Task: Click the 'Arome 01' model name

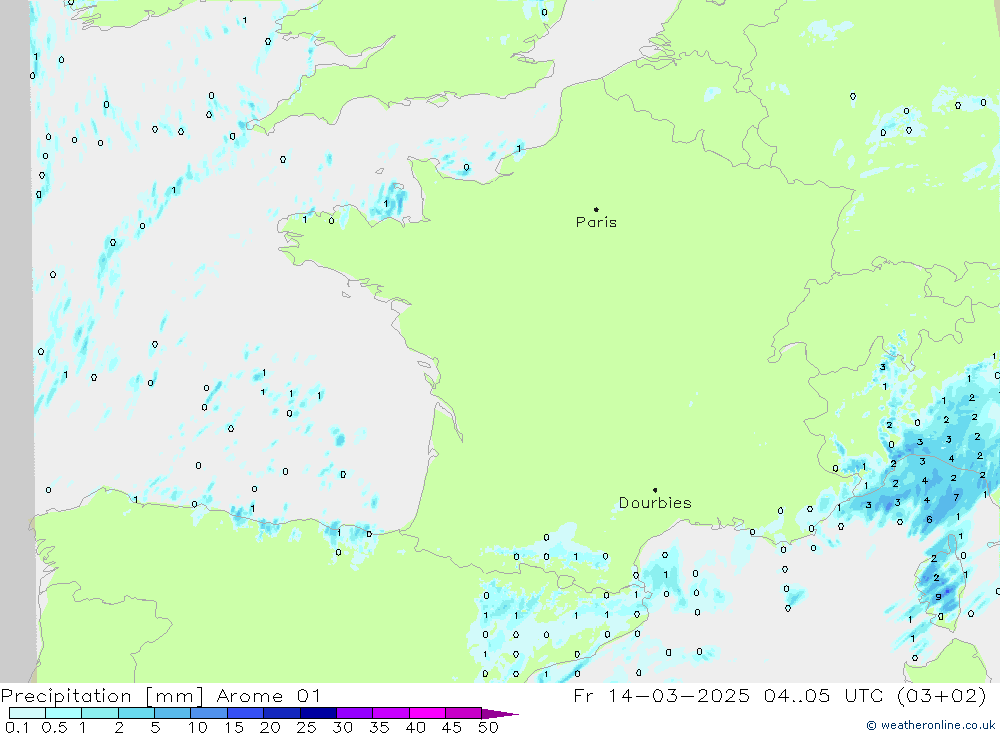Action: (x=268, y=696)
